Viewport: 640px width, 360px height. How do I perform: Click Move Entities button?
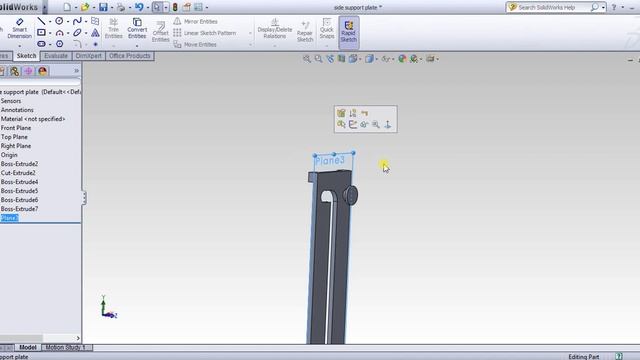[195, 44]
